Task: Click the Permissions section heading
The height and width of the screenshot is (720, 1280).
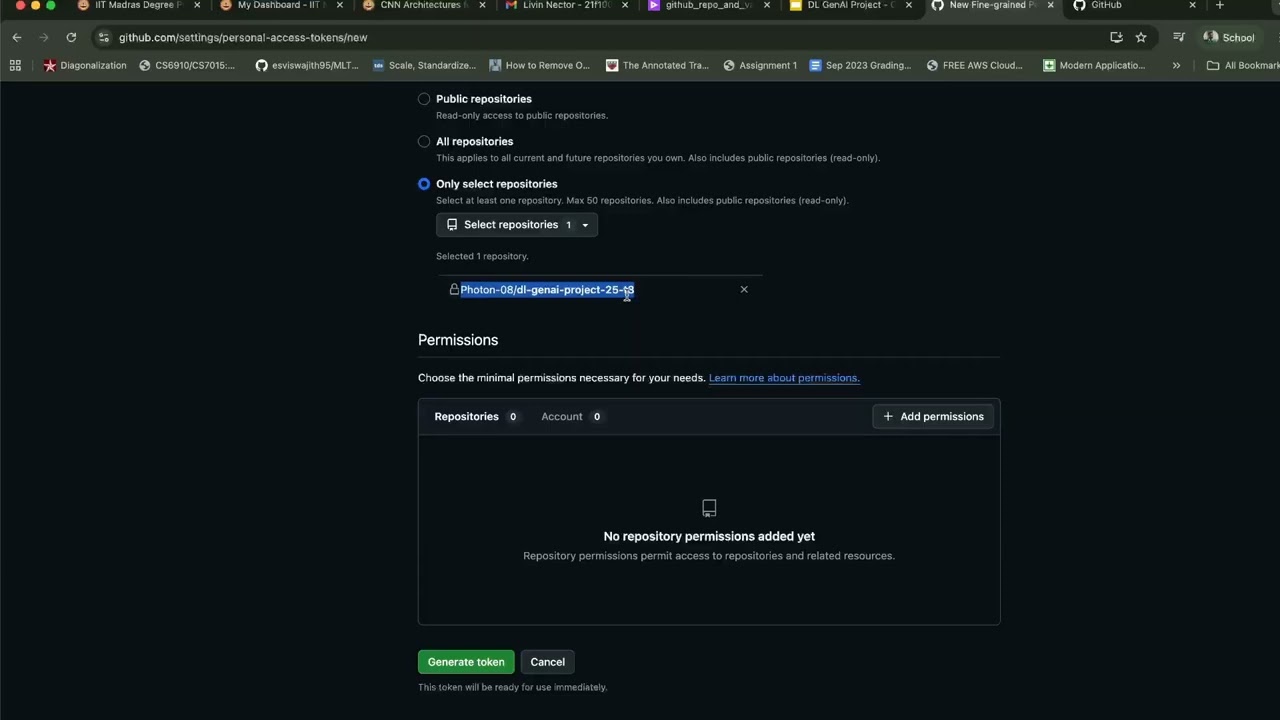Action: [458, 340]
